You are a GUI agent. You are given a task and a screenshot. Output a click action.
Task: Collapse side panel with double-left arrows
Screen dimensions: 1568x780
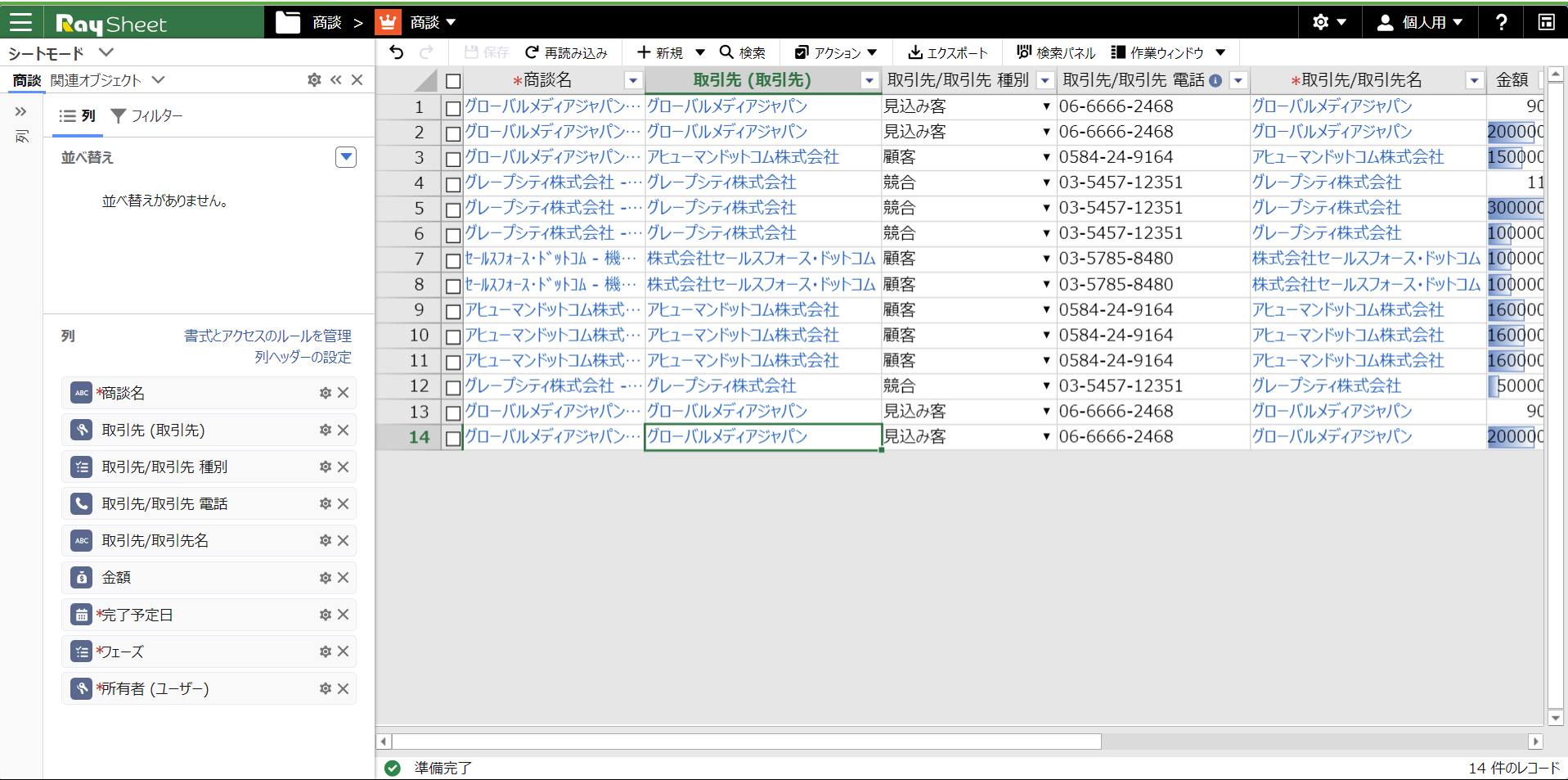(335, 79)
